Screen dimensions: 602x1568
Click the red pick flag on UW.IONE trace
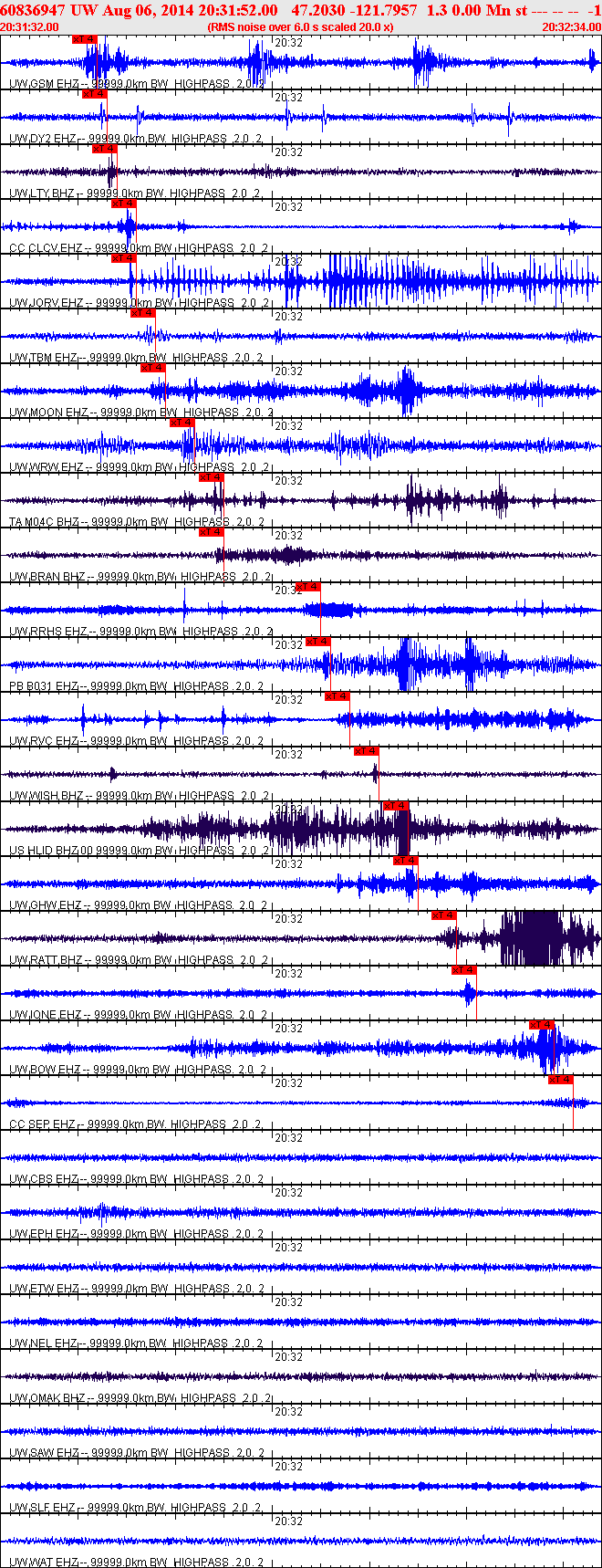point(464,970)
